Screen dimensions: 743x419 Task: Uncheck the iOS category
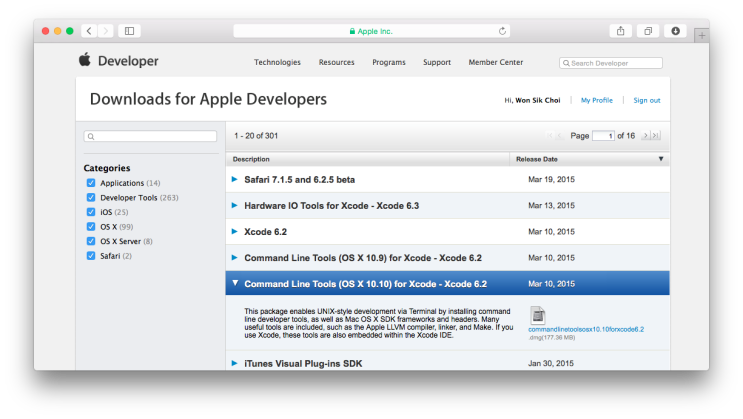pos(91,212)
